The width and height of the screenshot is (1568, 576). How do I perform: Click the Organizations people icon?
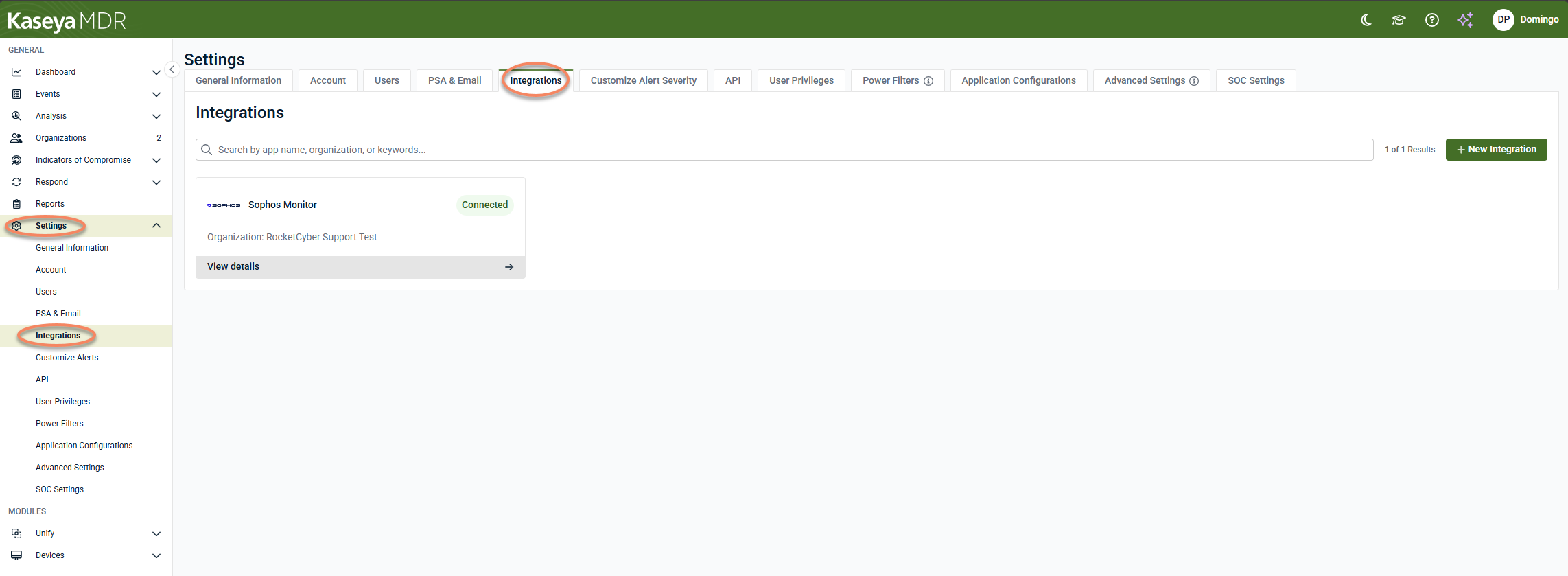click(x=16, y=138)
